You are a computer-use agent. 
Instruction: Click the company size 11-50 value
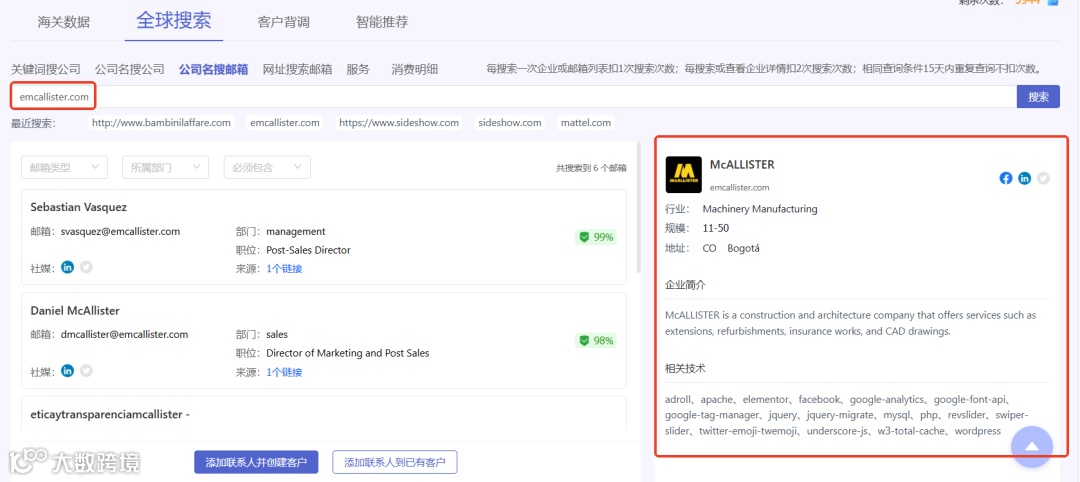[x=716, y=228]
